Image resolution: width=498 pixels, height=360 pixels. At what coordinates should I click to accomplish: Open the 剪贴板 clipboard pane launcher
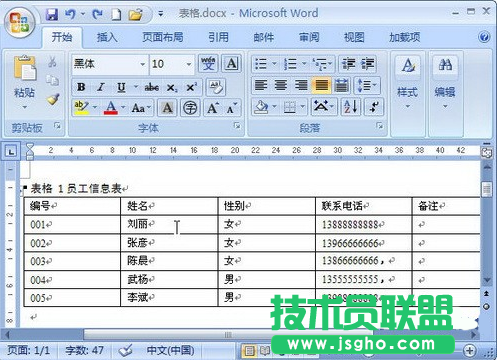(x=58, y=125)
